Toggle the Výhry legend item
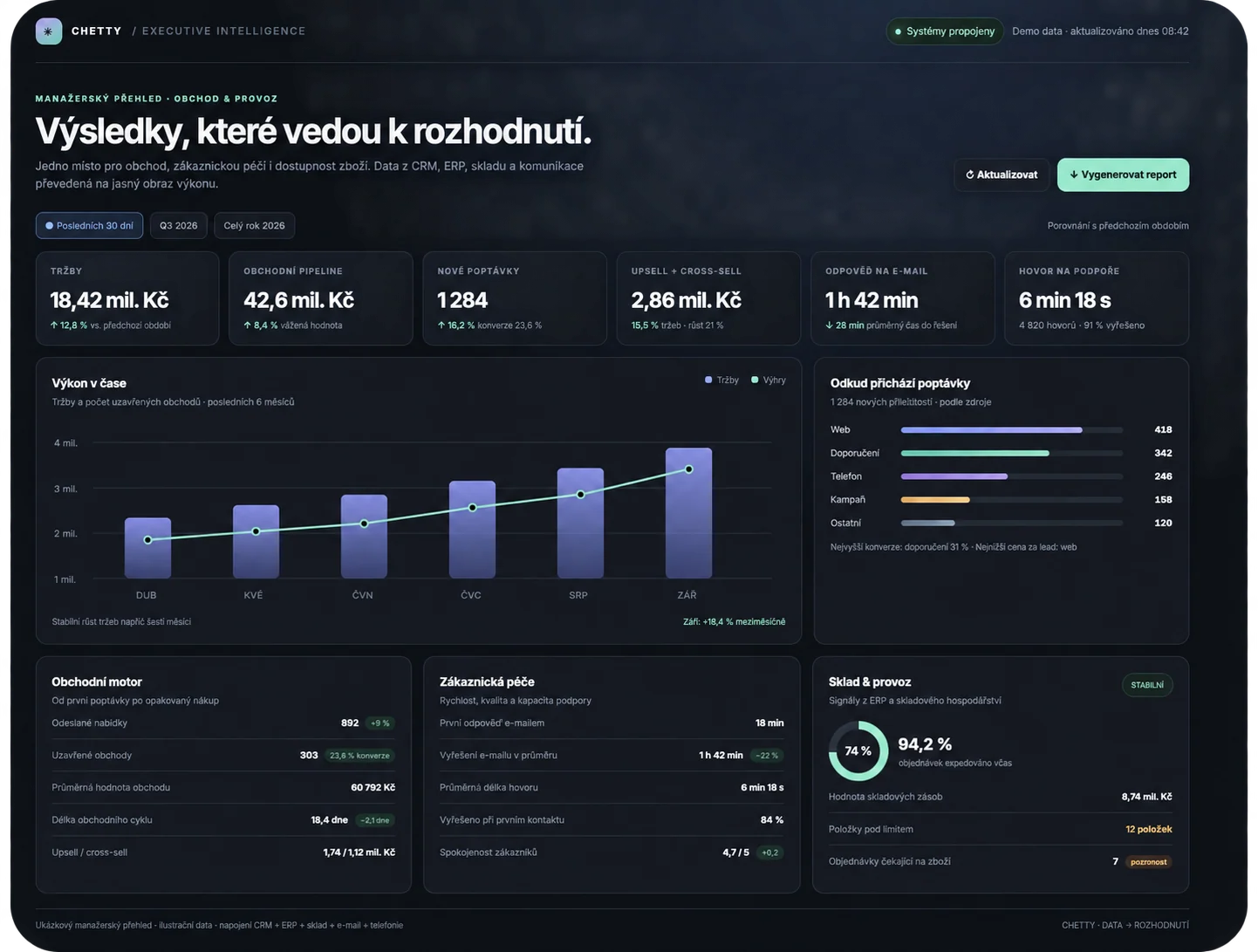The height and width of the screenshot is (952, 1258). coord(769,380)
